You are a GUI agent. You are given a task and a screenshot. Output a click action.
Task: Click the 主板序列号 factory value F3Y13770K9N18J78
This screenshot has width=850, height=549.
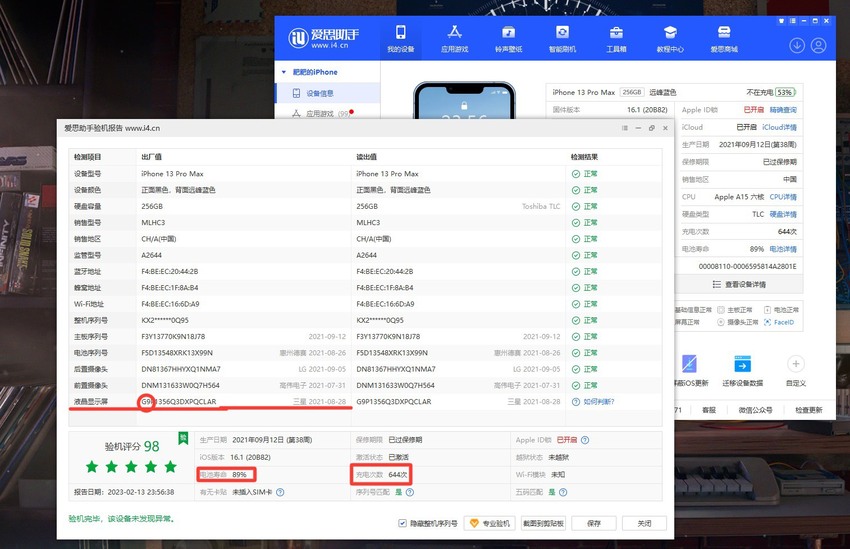(x=173, y=337)
